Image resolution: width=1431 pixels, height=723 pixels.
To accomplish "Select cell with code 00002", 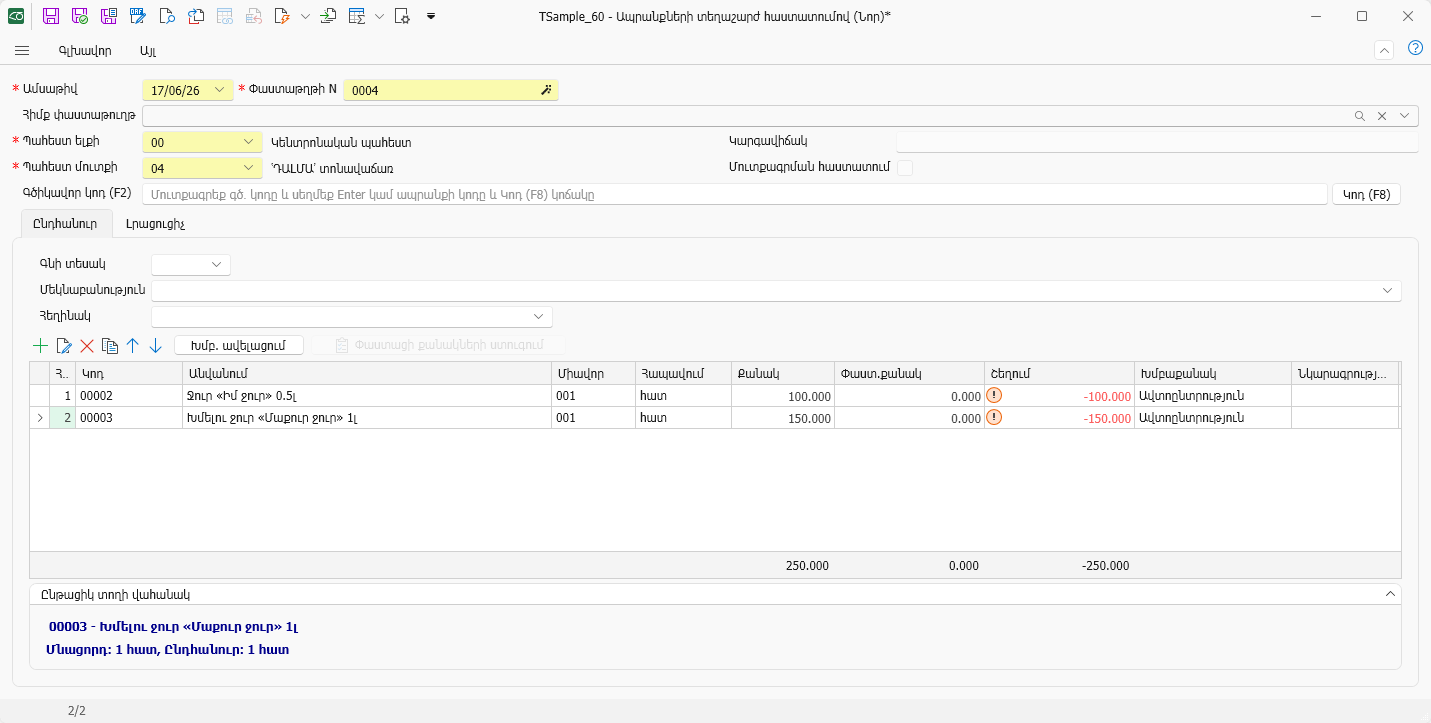I will point(128,396).
